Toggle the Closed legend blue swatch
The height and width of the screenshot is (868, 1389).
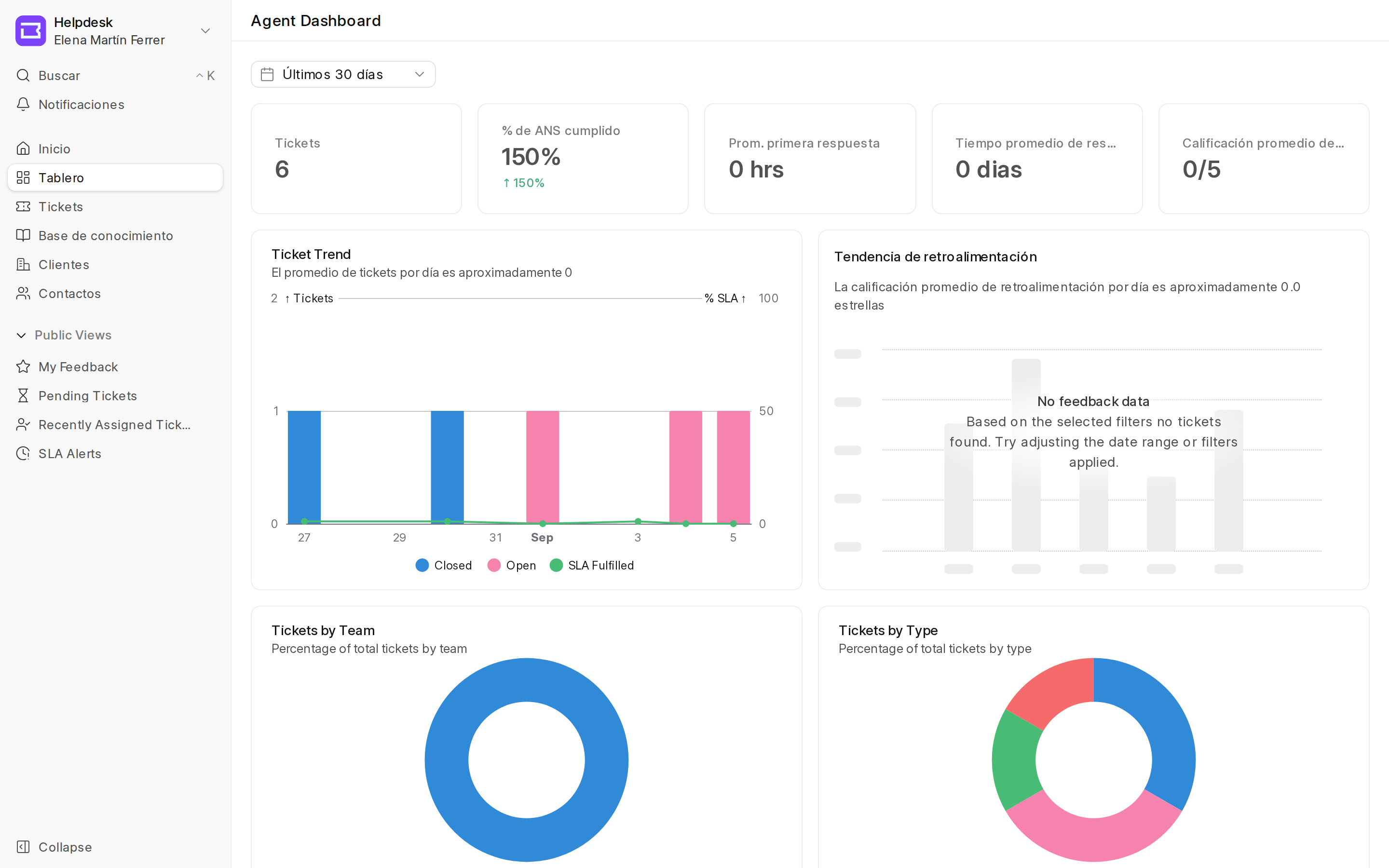coord(422,566)
